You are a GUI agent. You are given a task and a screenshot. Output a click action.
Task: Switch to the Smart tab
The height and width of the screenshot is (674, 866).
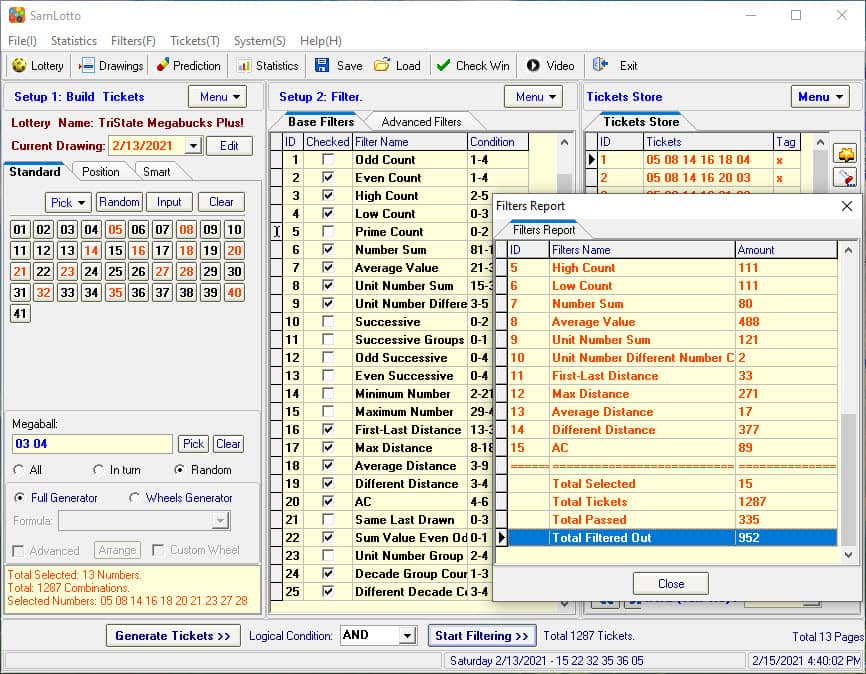click(157, 172)
